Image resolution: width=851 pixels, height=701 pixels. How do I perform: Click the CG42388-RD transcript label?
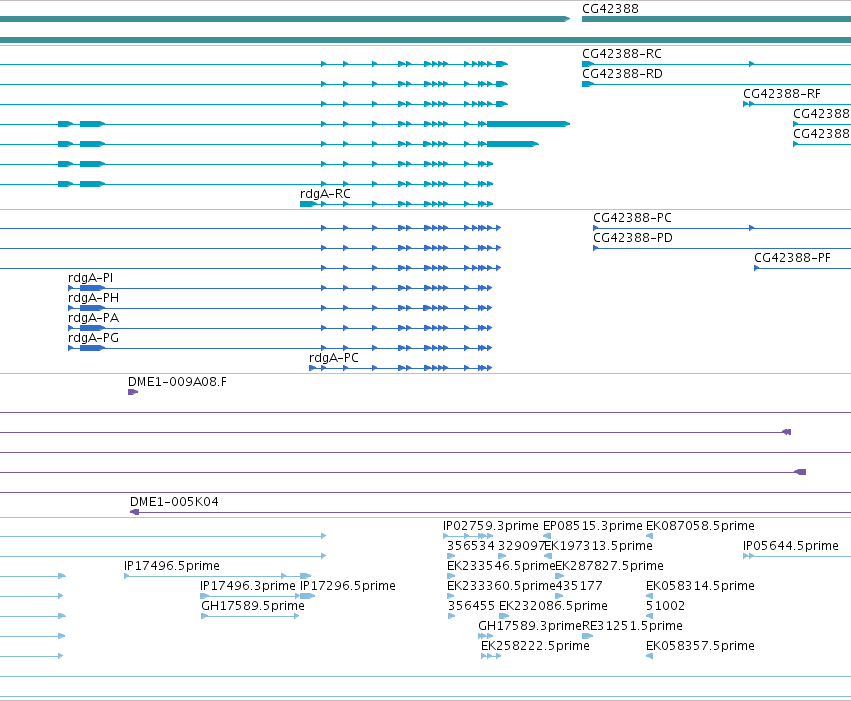tap(622, 74)
